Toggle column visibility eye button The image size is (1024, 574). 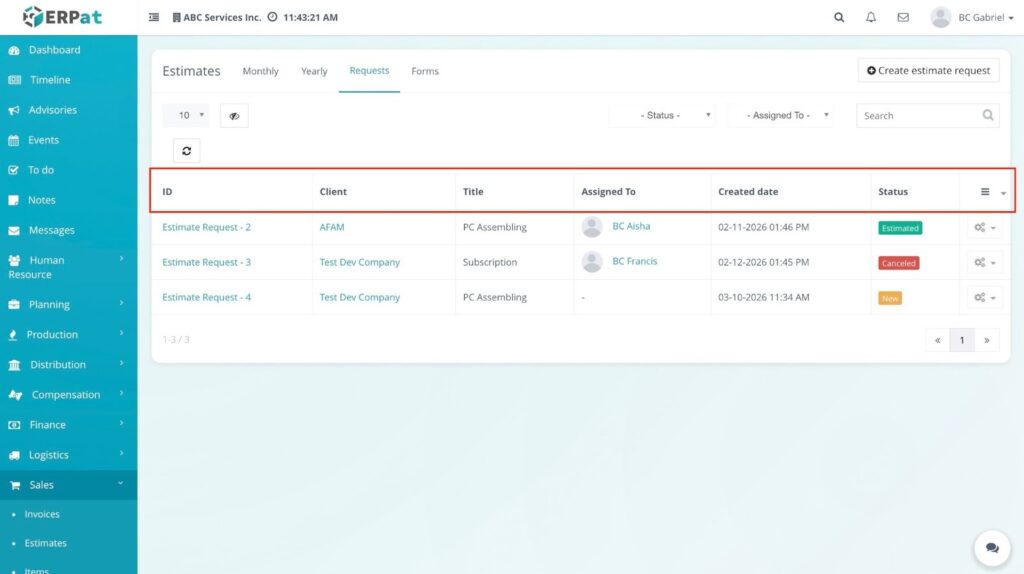pyautogui.click(x=234, y=116)
